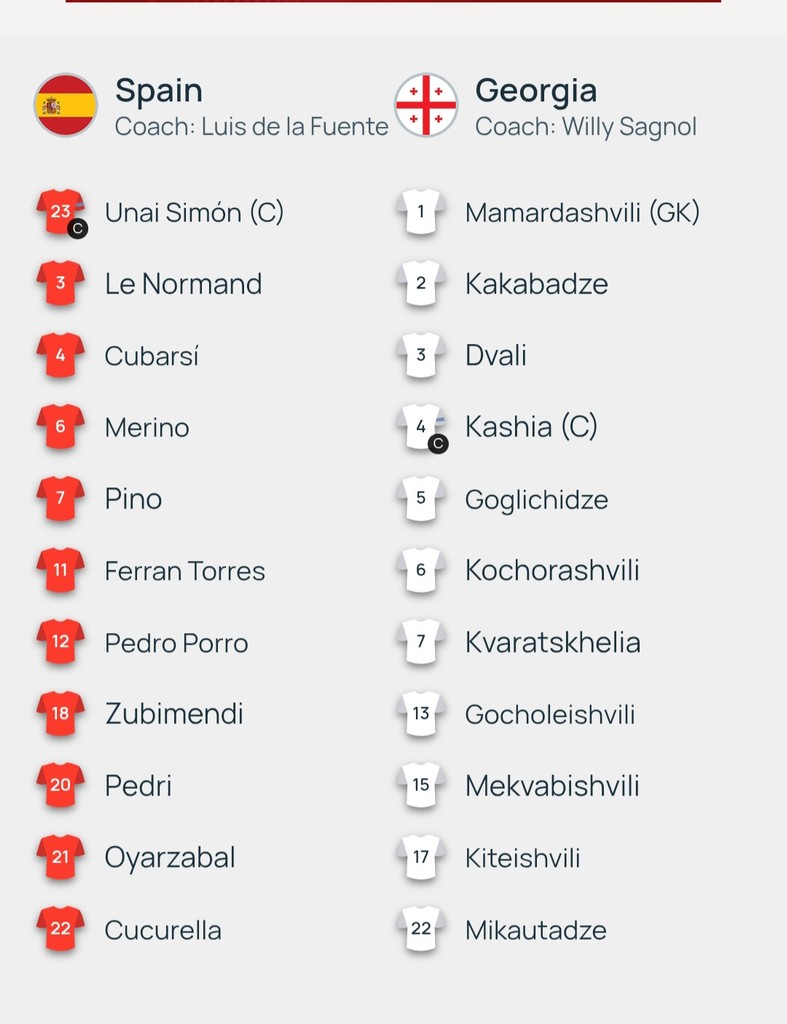Select Le Normand's number 3 jersey
The width and height of the screenshot is (787, 1024).
60,284
